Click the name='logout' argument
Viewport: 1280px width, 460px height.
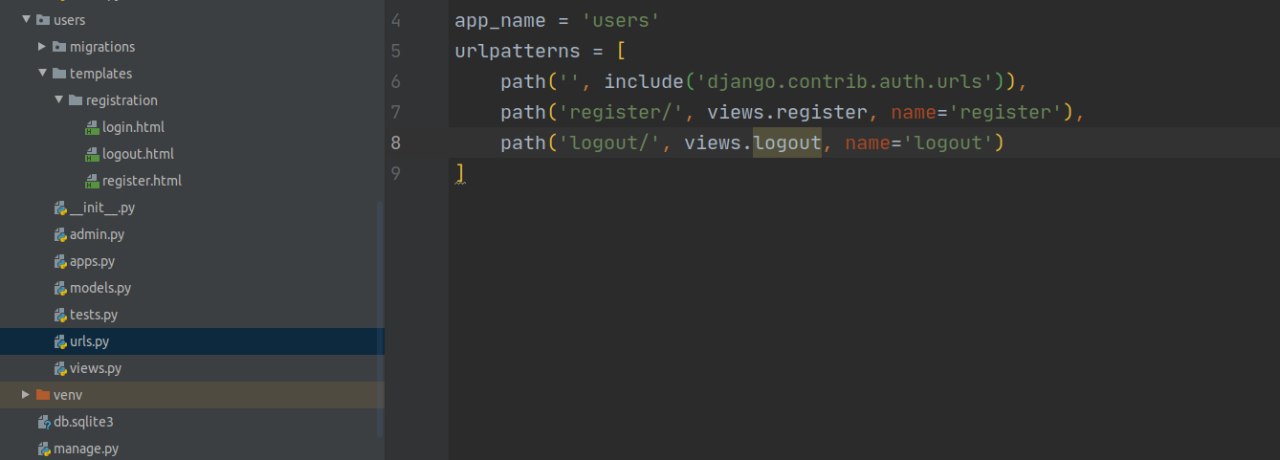pyautogui.click(x=918, y=143)
